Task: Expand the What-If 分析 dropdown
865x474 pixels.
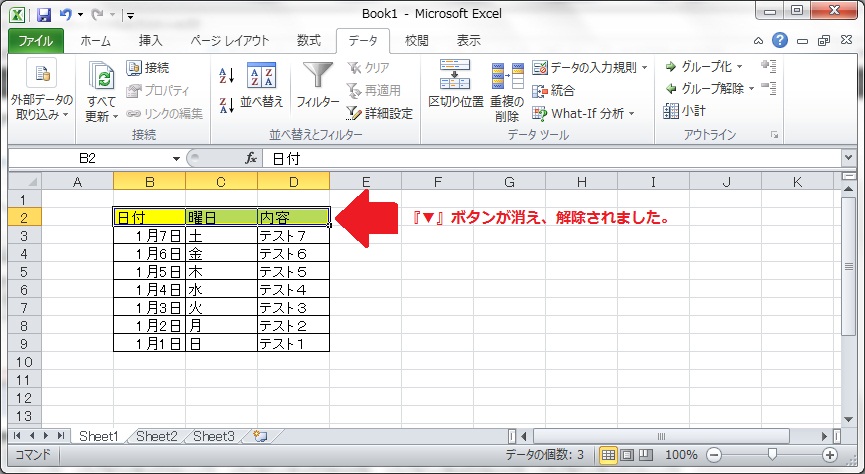Action: click(631, 114)
